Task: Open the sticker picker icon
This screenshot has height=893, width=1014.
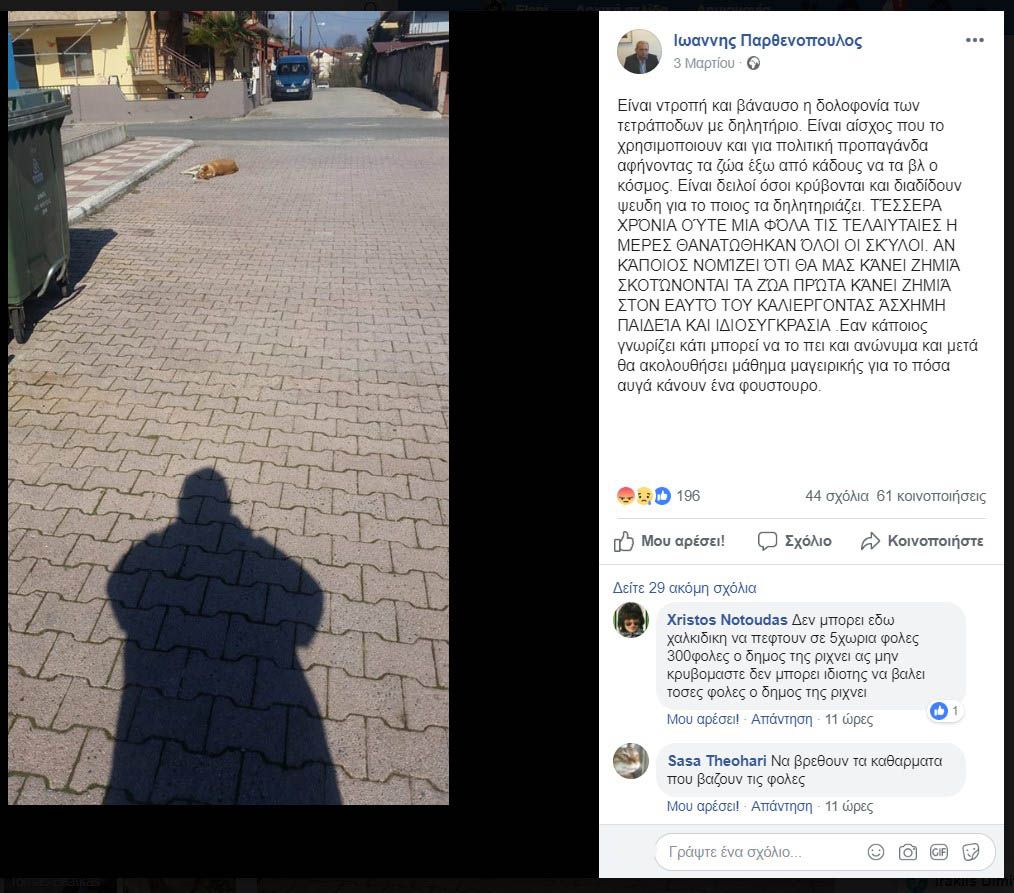Action: click(971, 852)
